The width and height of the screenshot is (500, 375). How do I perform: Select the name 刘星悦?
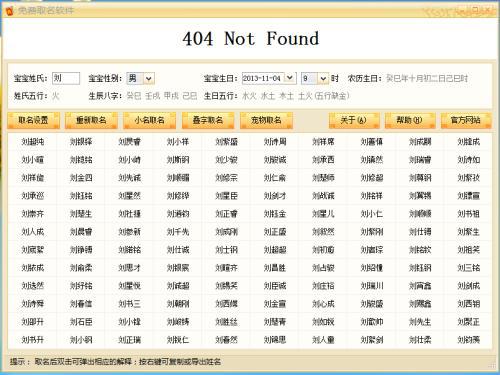point(130,286)
